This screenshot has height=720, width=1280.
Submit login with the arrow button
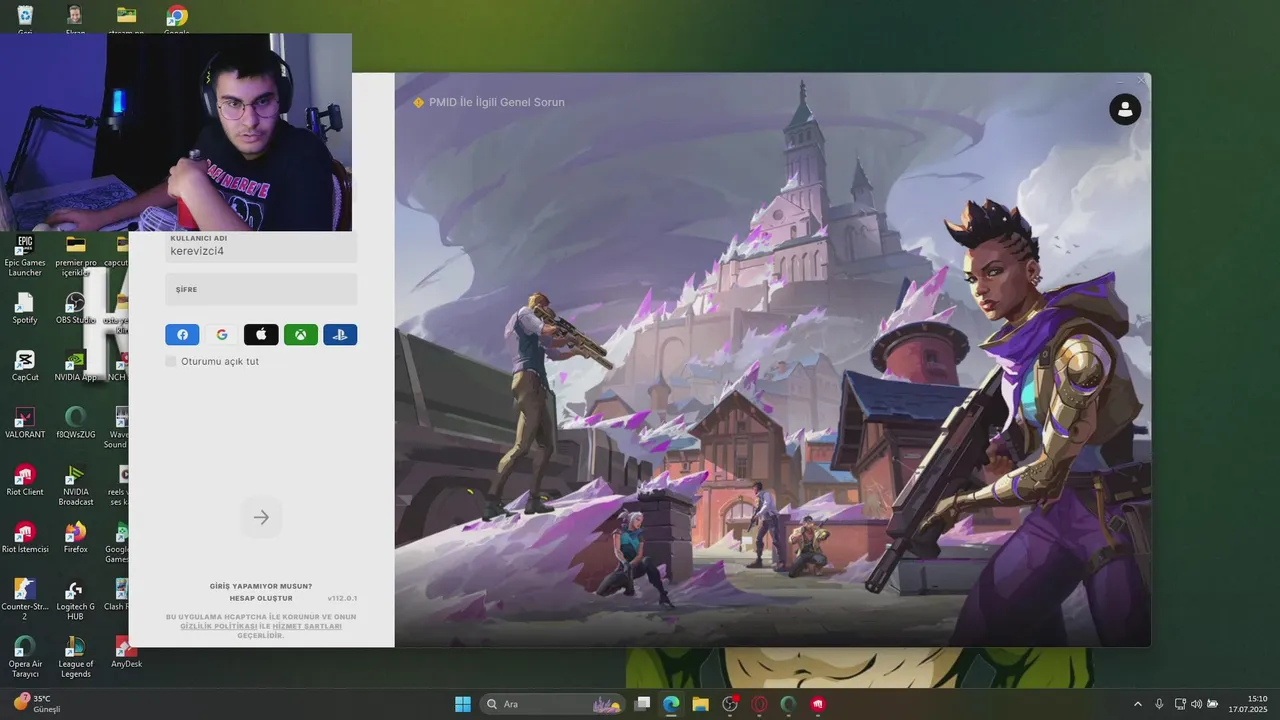click(261, 517)
